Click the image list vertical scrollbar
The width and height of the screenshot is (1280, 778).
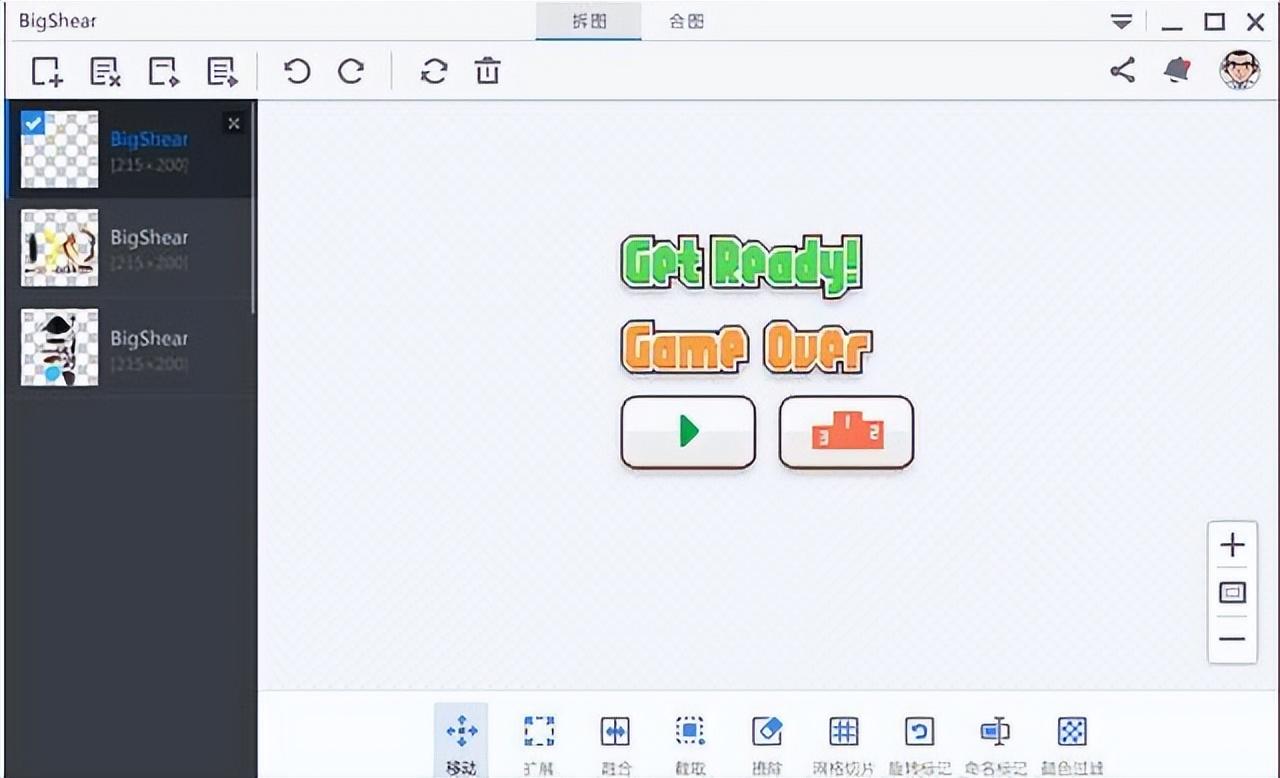pos(254,208)
